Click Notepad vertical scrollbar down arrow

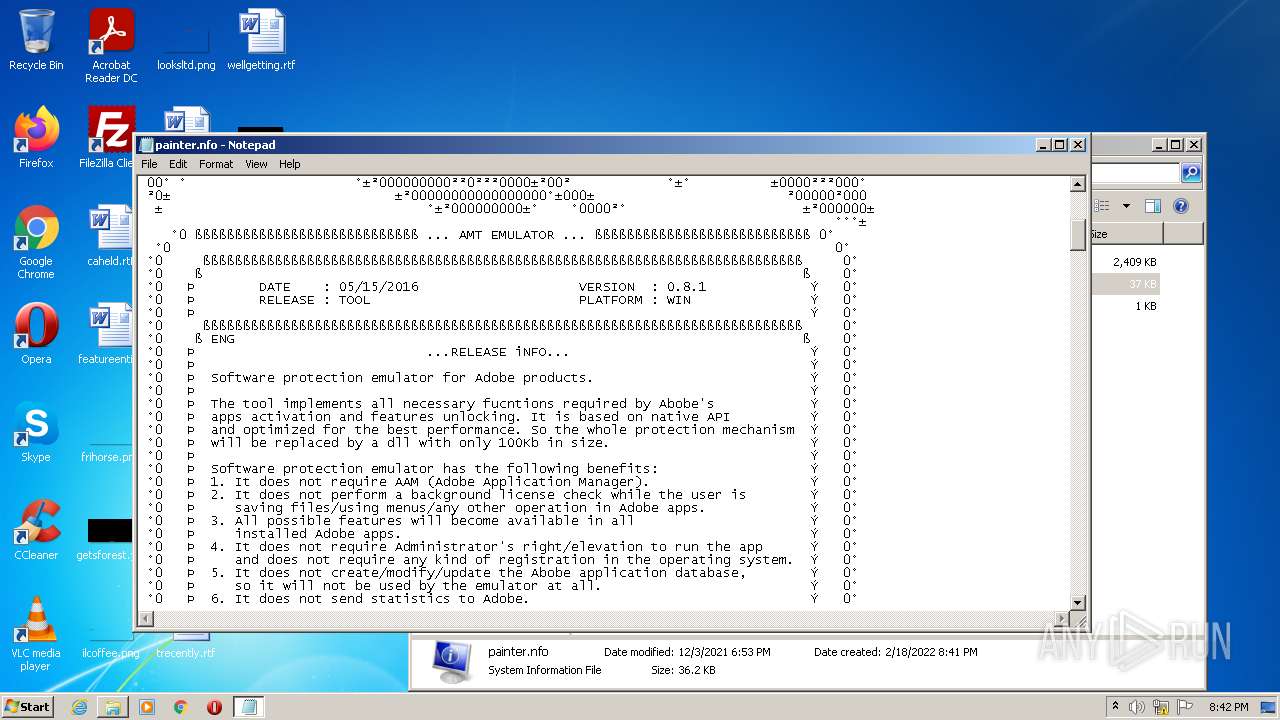[x=1078, y=603]
